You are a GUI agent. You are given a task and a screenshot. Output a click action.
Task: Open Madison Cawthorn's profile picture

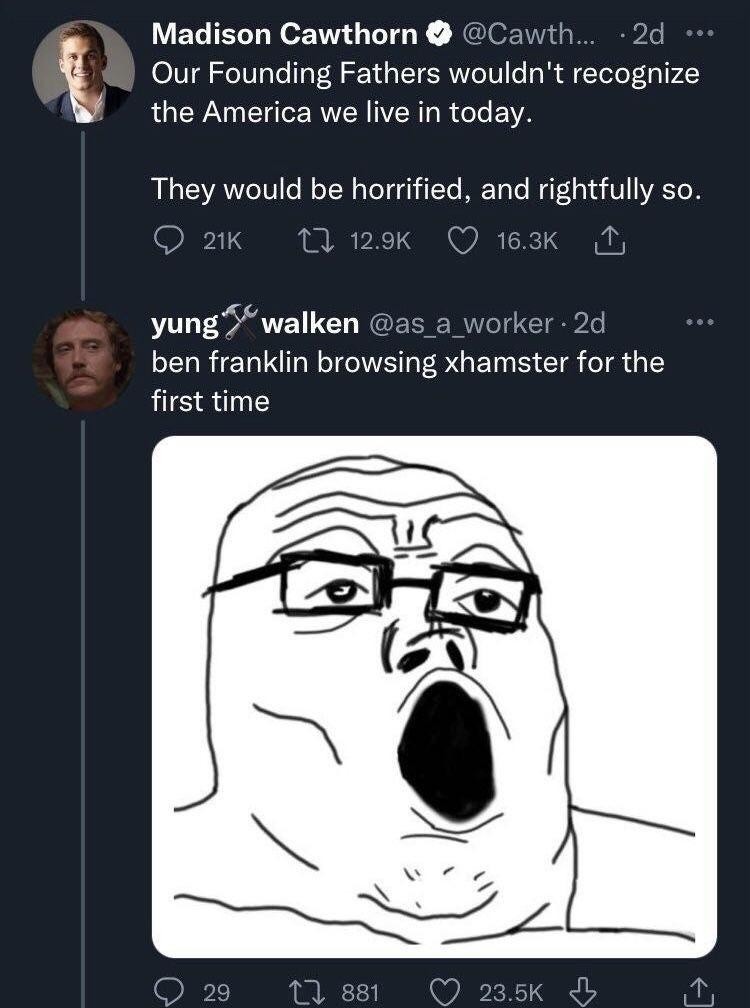pyautogui.click(x=83, y=71)
